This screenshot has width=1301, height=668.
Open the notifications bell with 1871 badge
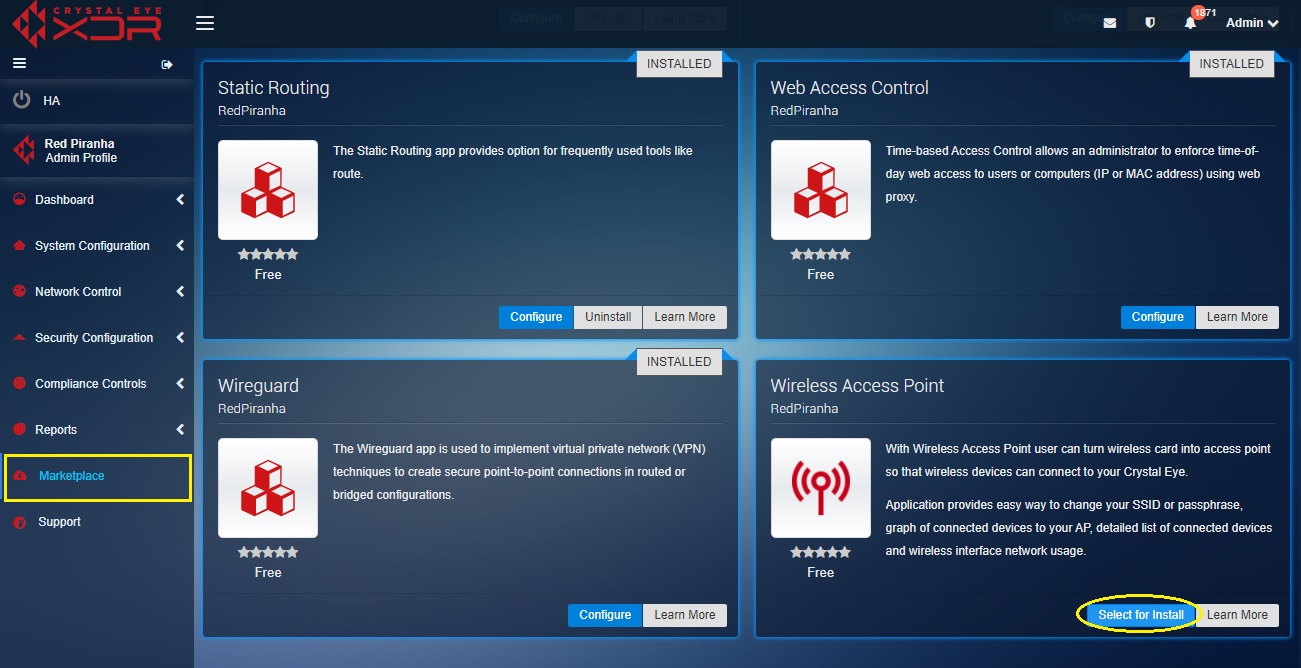coord(1190,23)
